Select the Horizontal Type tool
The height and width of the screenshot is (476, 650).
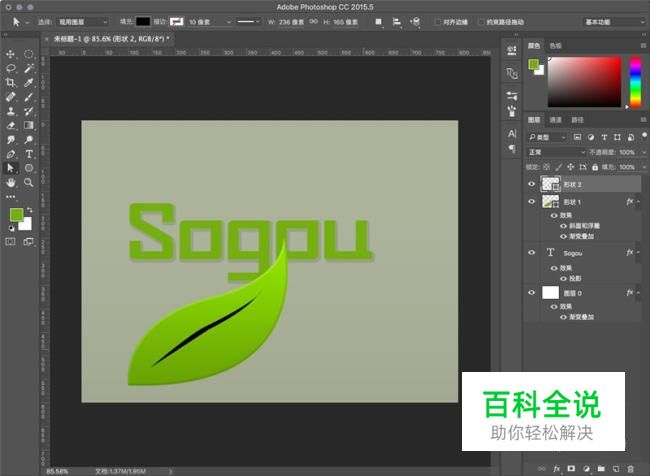(x=29, y=154)
